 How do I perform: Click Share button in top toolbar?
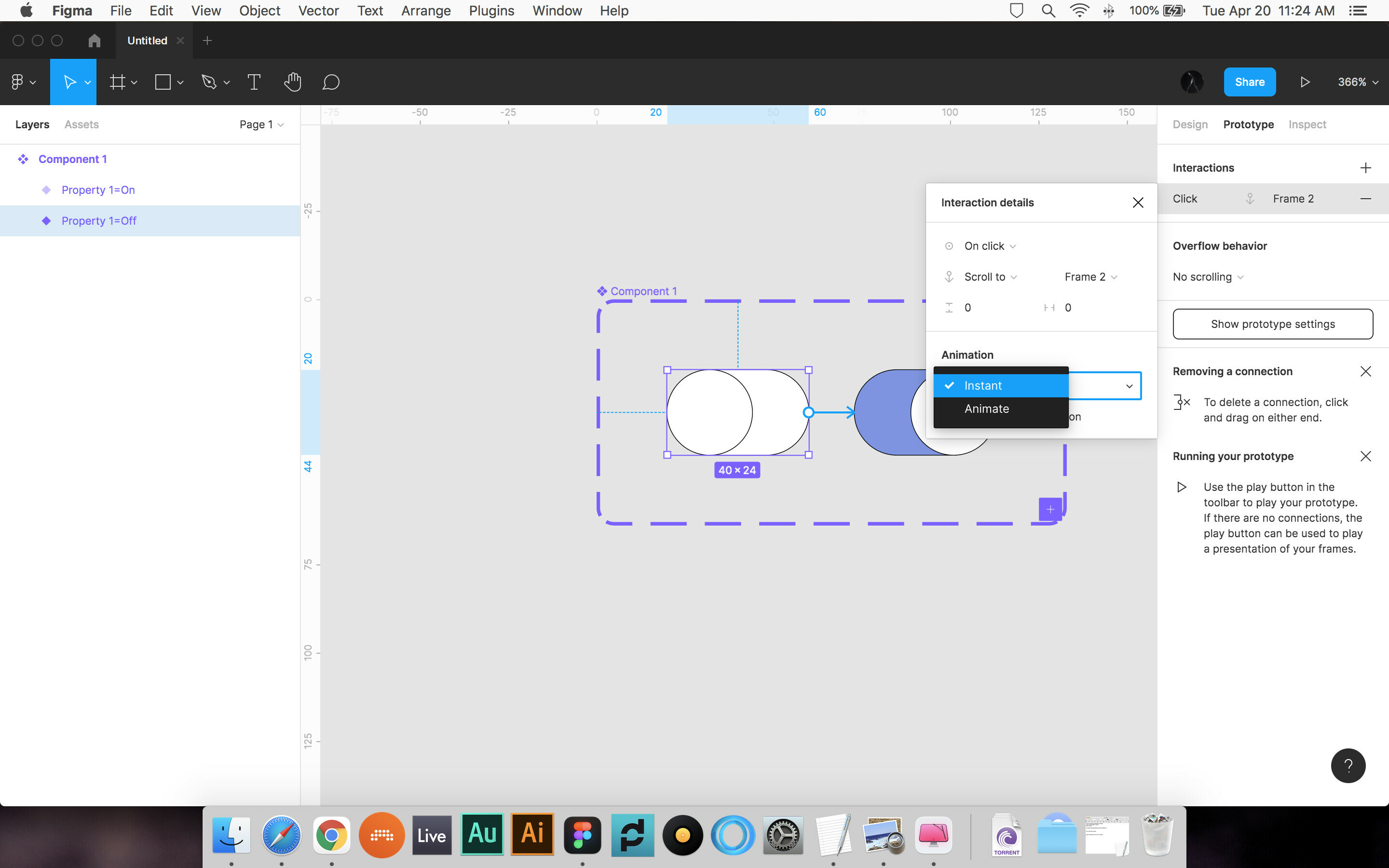pos(1250,81)
